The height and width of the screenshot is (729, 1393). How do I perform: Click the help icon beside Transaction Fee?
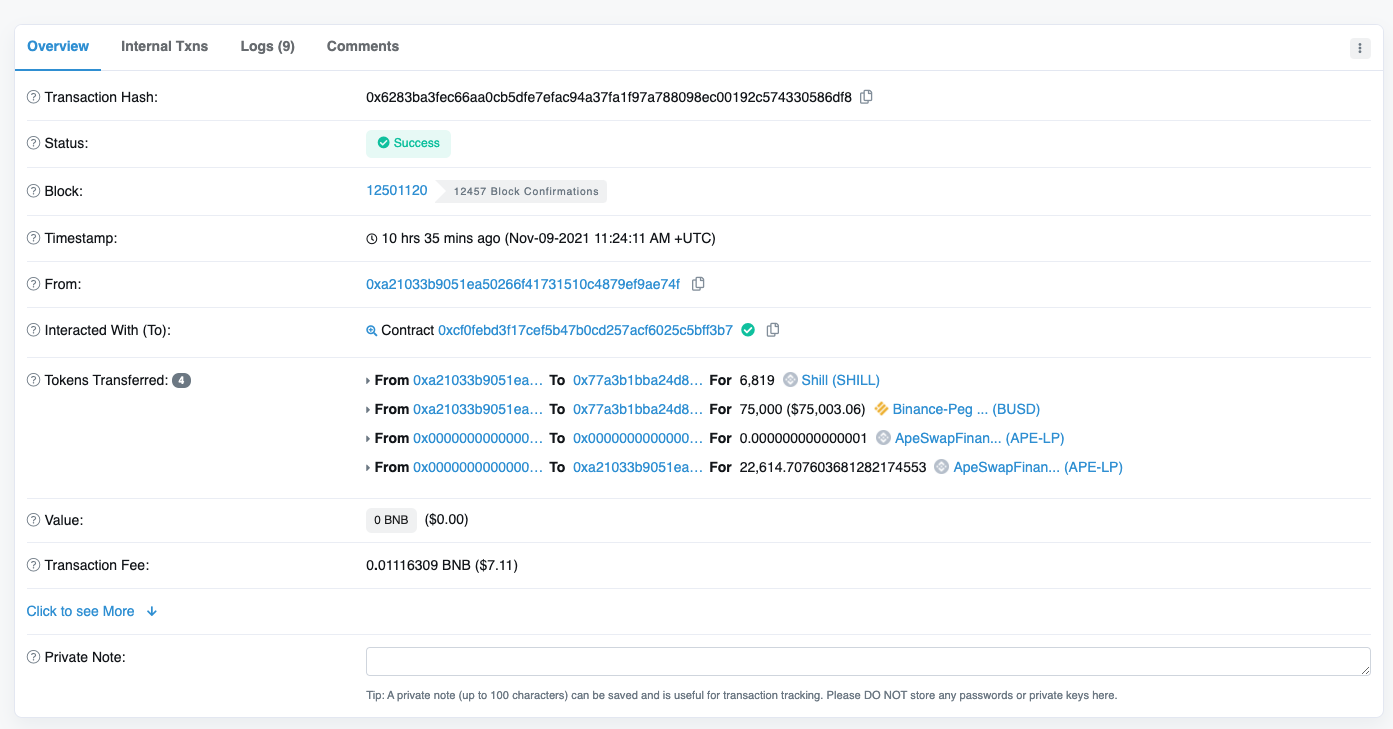[x=34, y=565]
